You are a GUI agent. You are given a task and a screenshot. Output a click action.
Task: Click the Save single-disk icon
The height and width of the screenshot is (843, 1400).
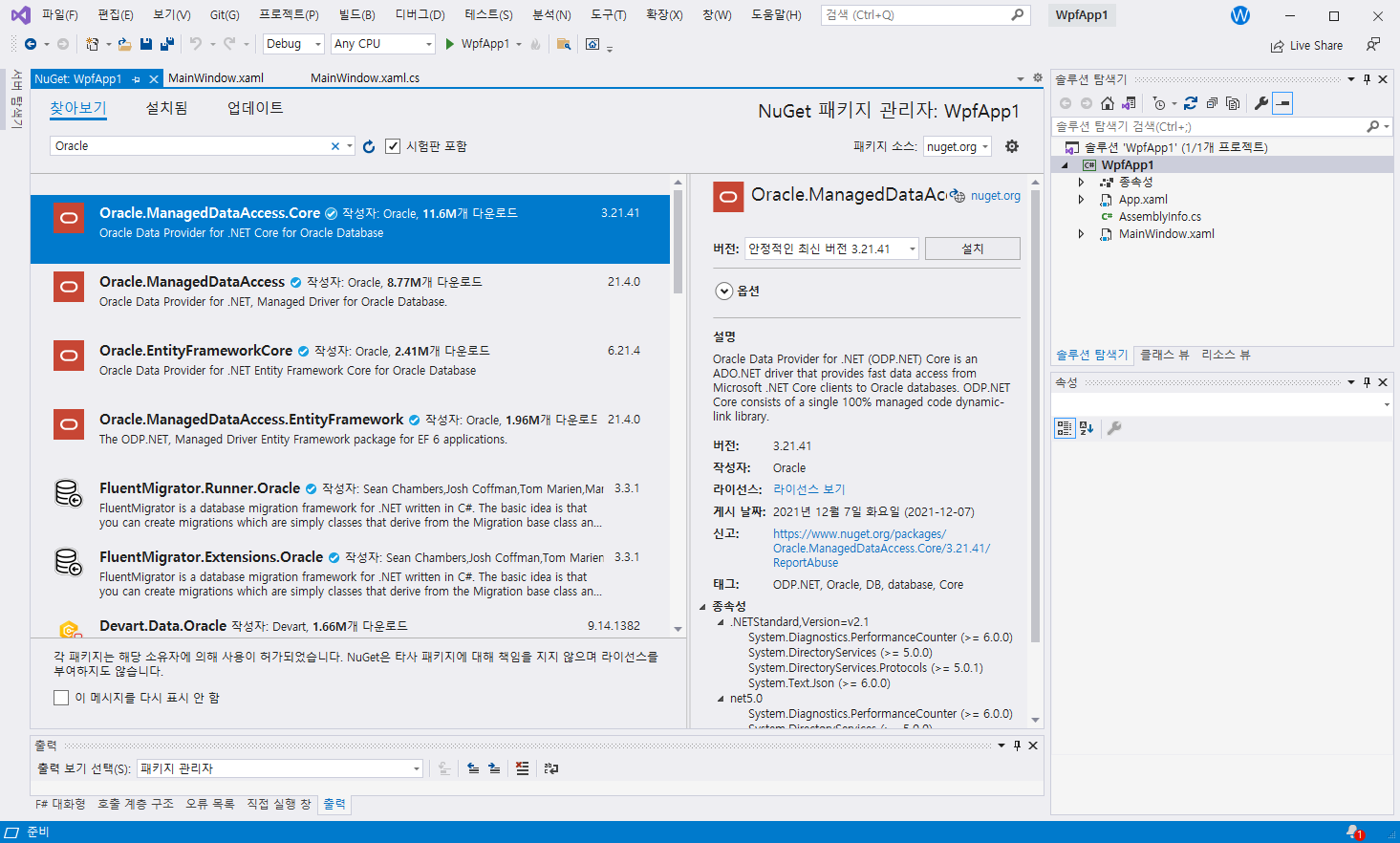point(146,44)
